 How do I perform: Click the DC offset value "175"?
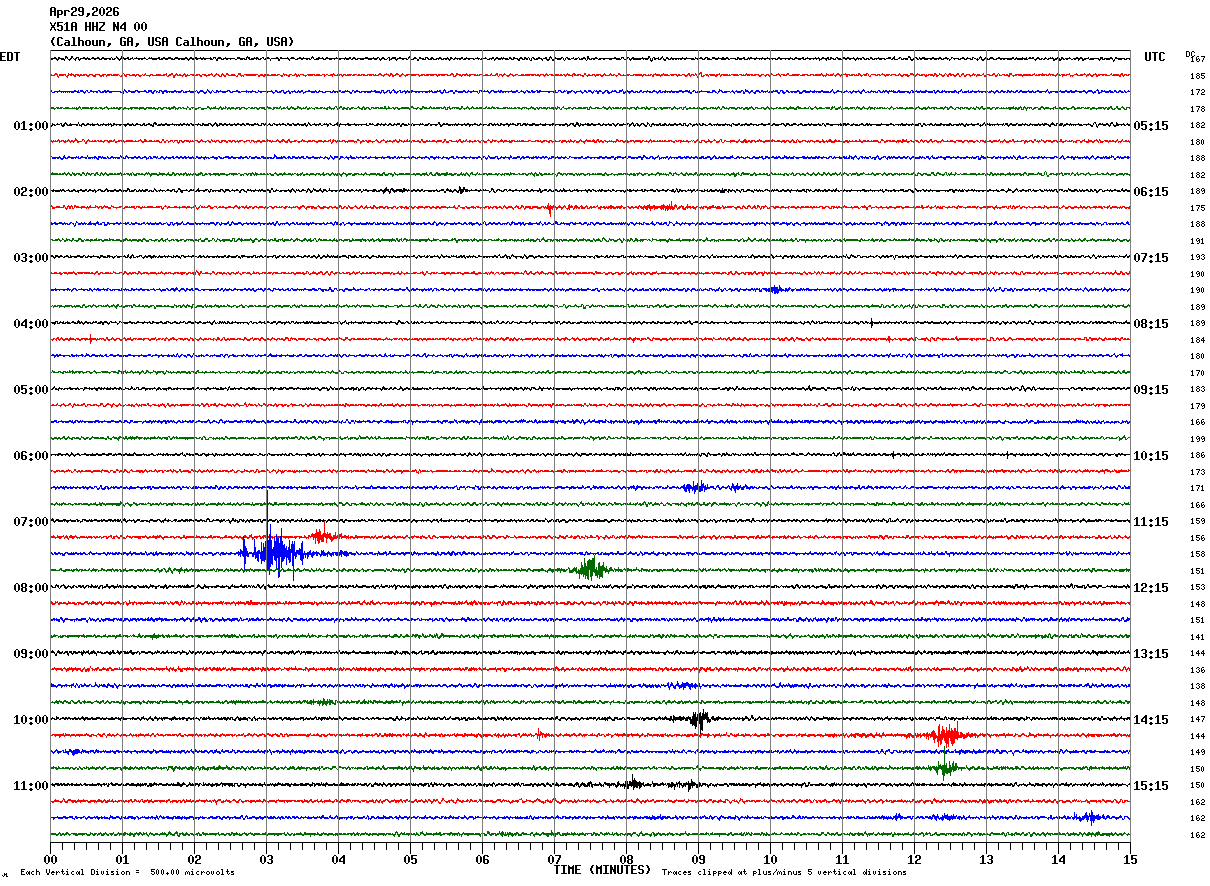click(1197, 208)
